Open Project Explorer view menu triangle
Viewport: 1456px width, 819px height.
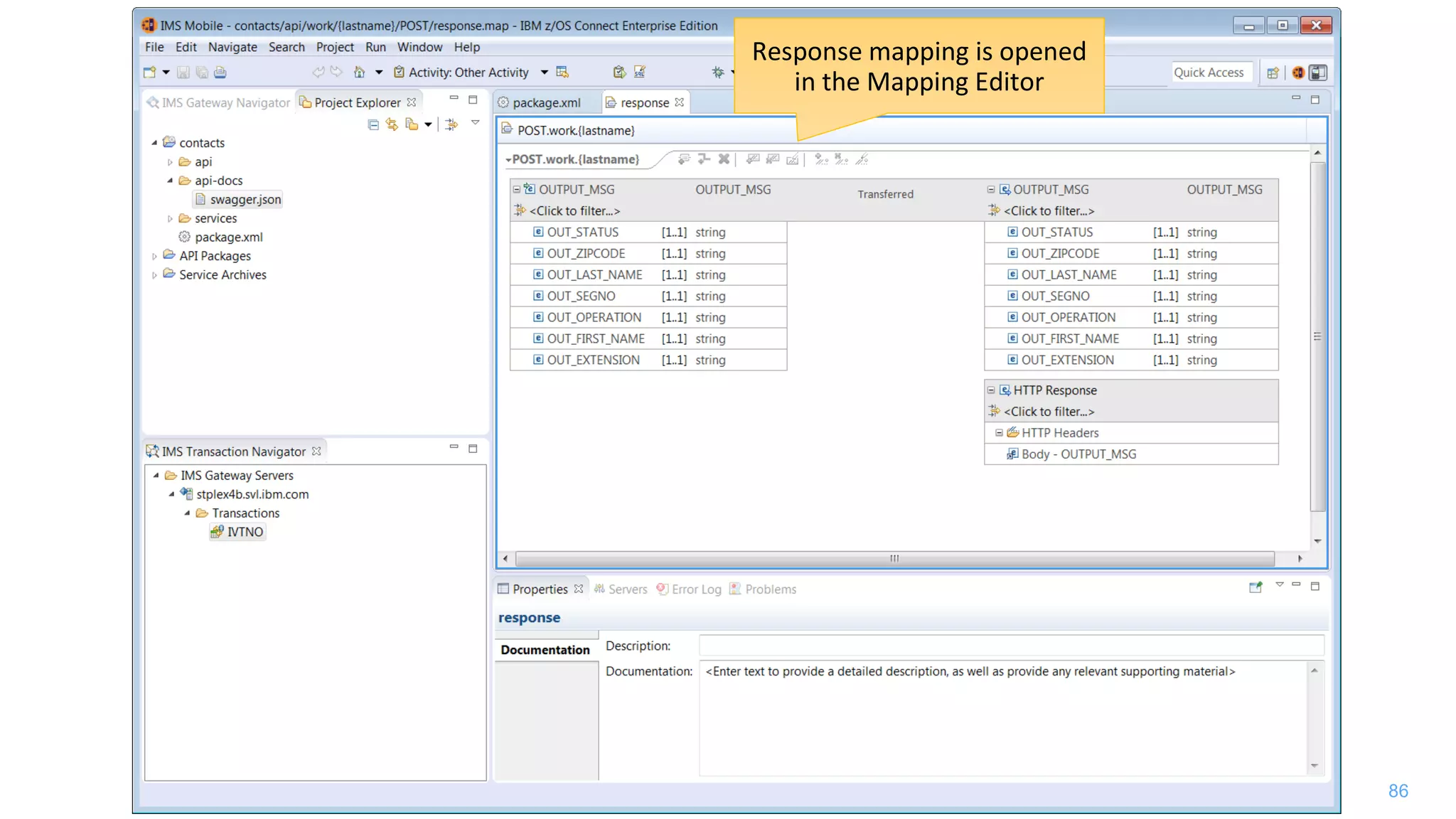click(x=475, y=123)
